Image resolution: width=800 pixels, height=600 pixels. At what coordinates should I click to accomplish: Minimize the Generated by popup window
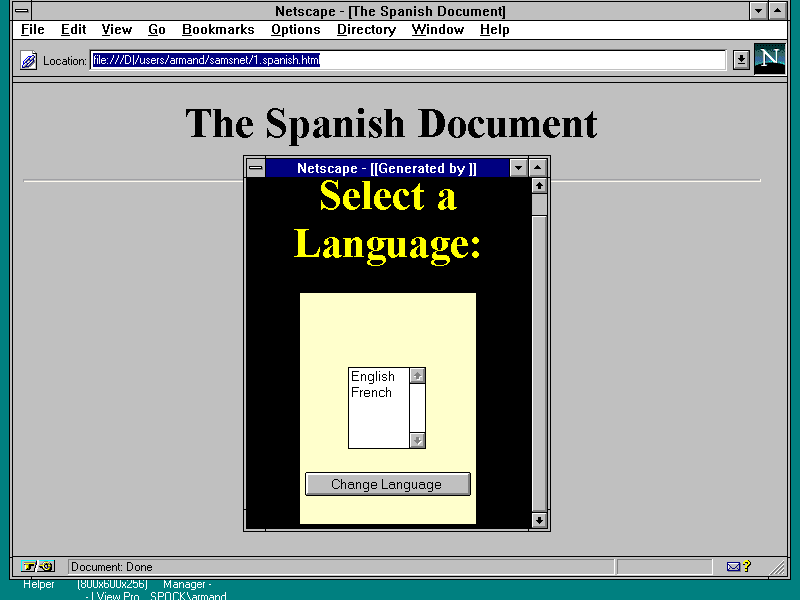[518, 168]
